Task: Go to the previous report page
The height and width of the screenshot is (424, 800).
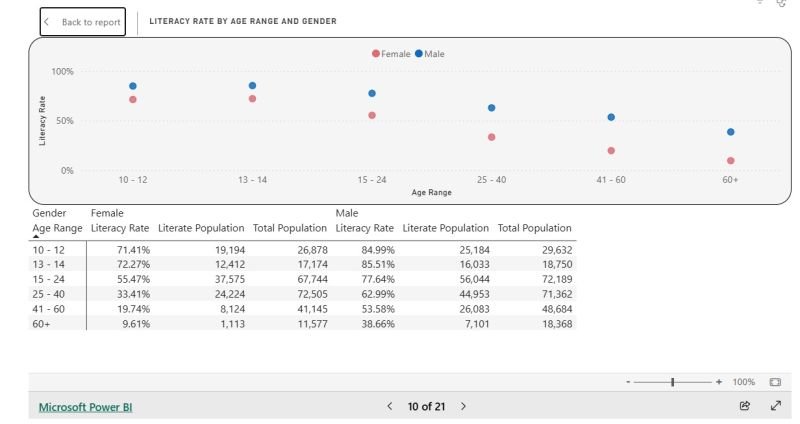Action: pyautogui.click(x=390, y=406)
